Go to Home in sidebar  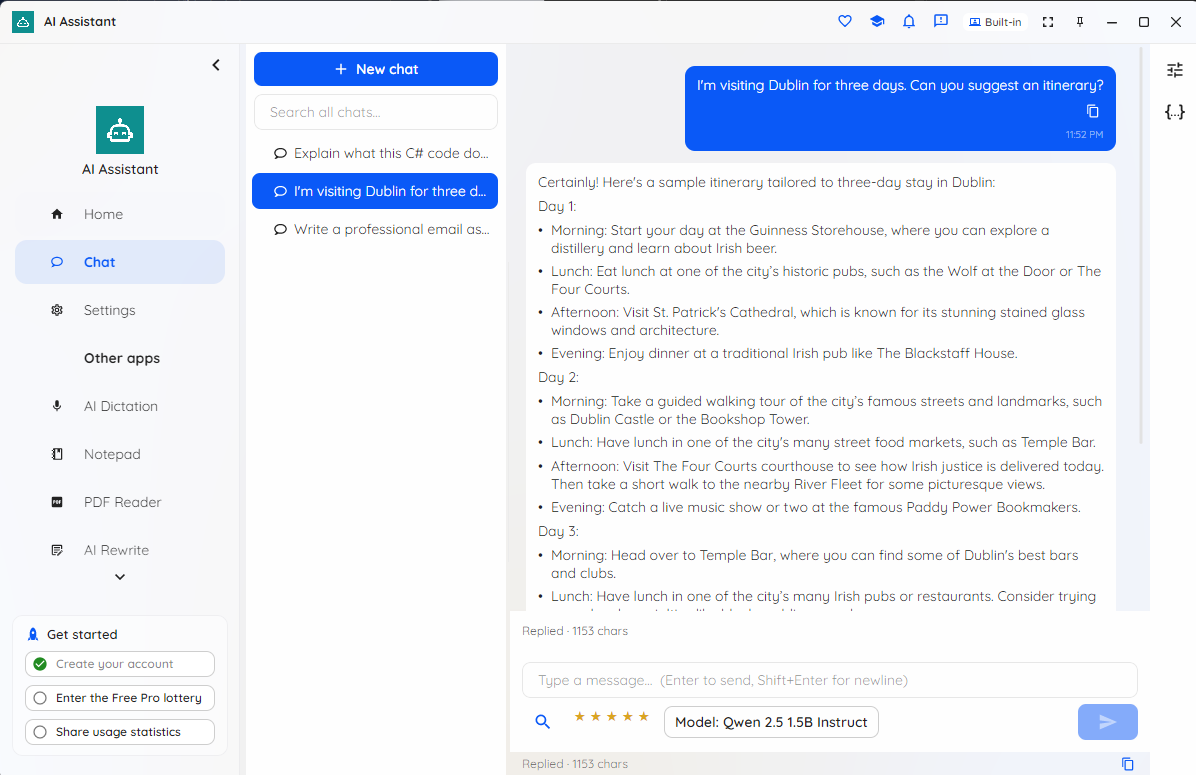[x=120, y=214]
